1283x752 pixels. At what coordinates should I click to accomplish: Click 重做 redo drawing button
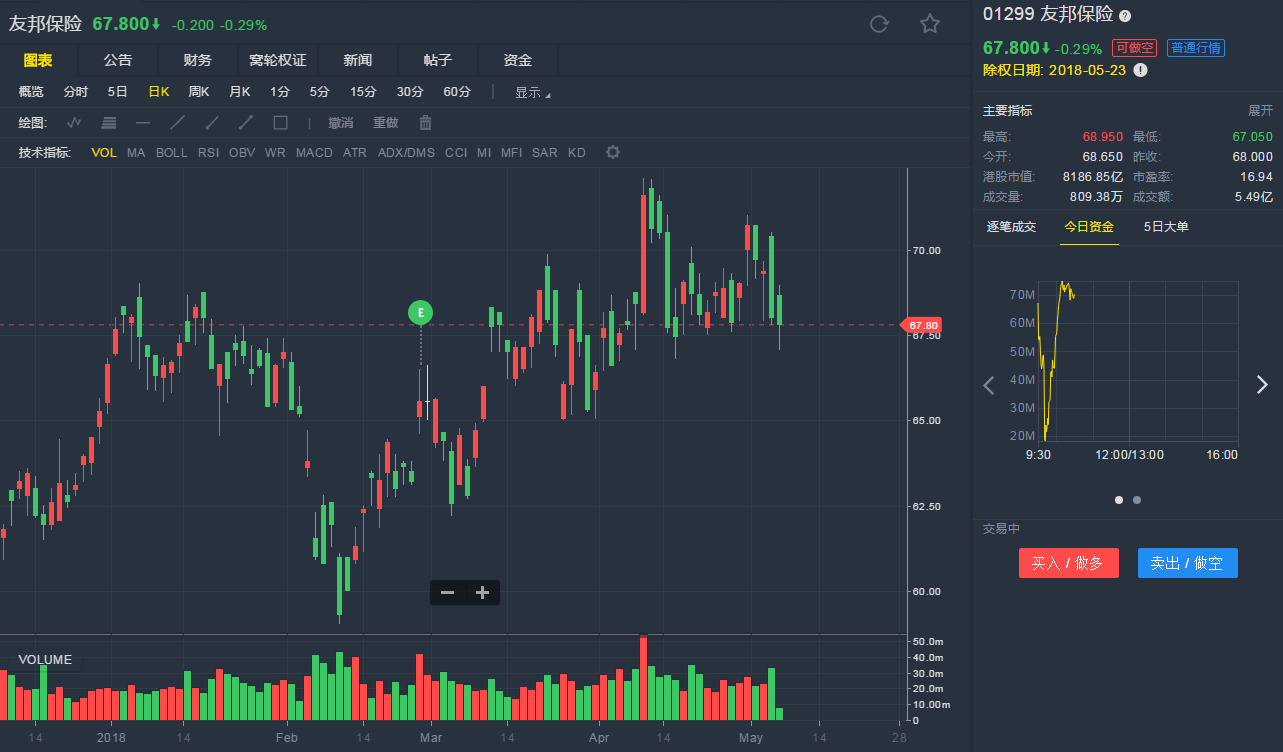385,123
